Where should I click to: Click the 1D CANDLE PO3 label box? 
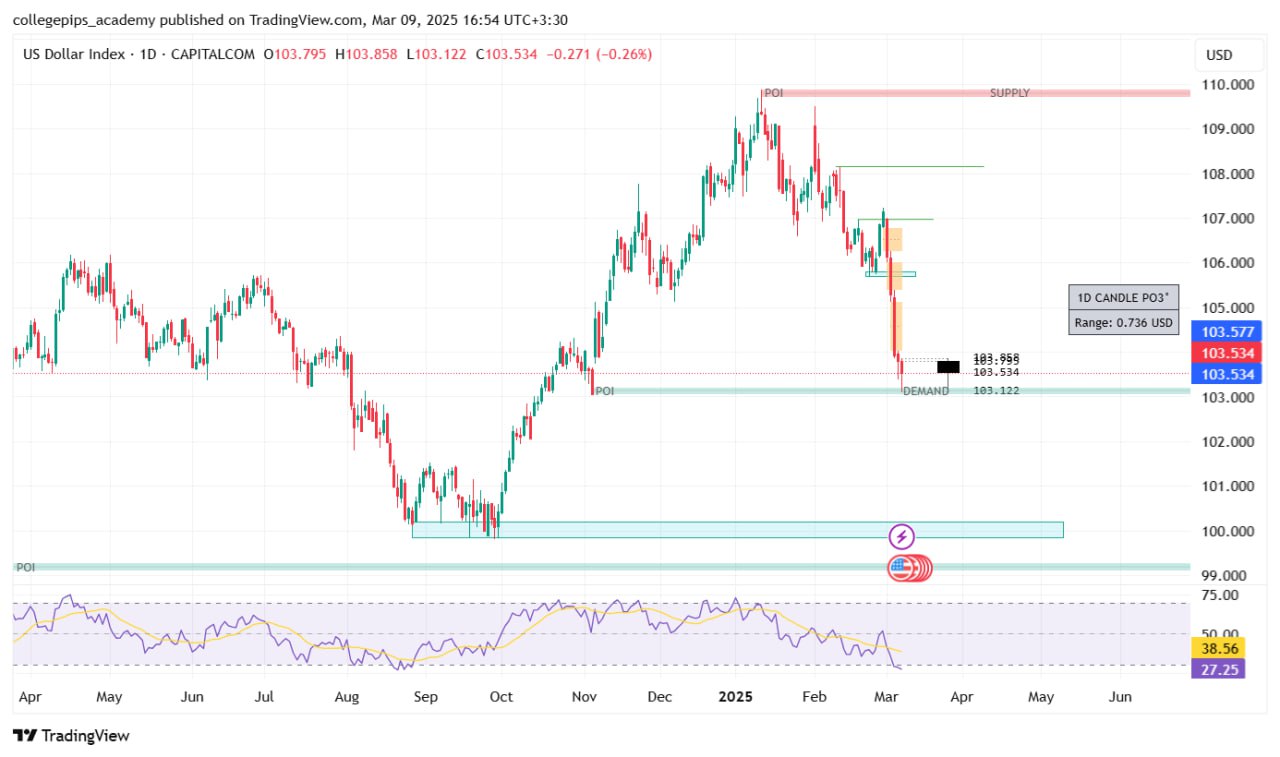pyautogui.click(x=1124, y=297)
